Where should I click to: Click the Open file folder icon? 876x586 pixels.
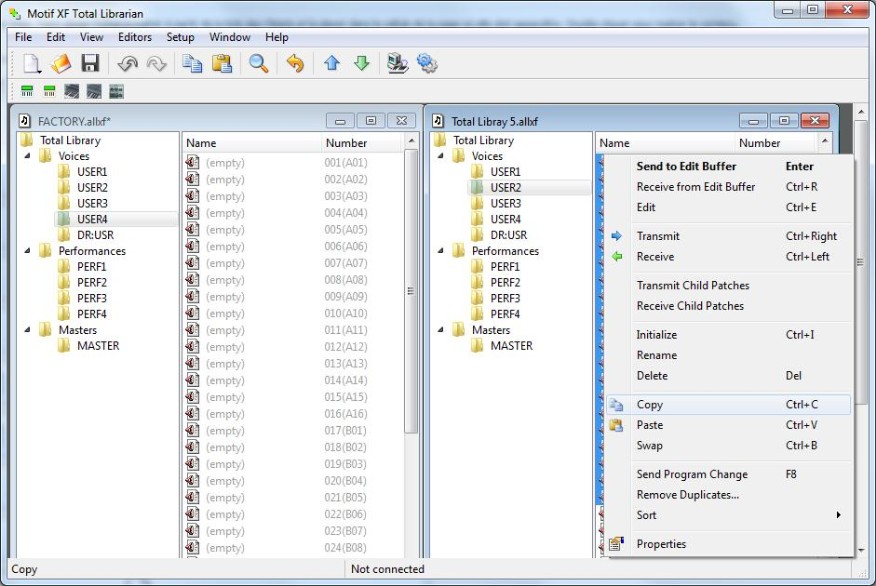61,64
